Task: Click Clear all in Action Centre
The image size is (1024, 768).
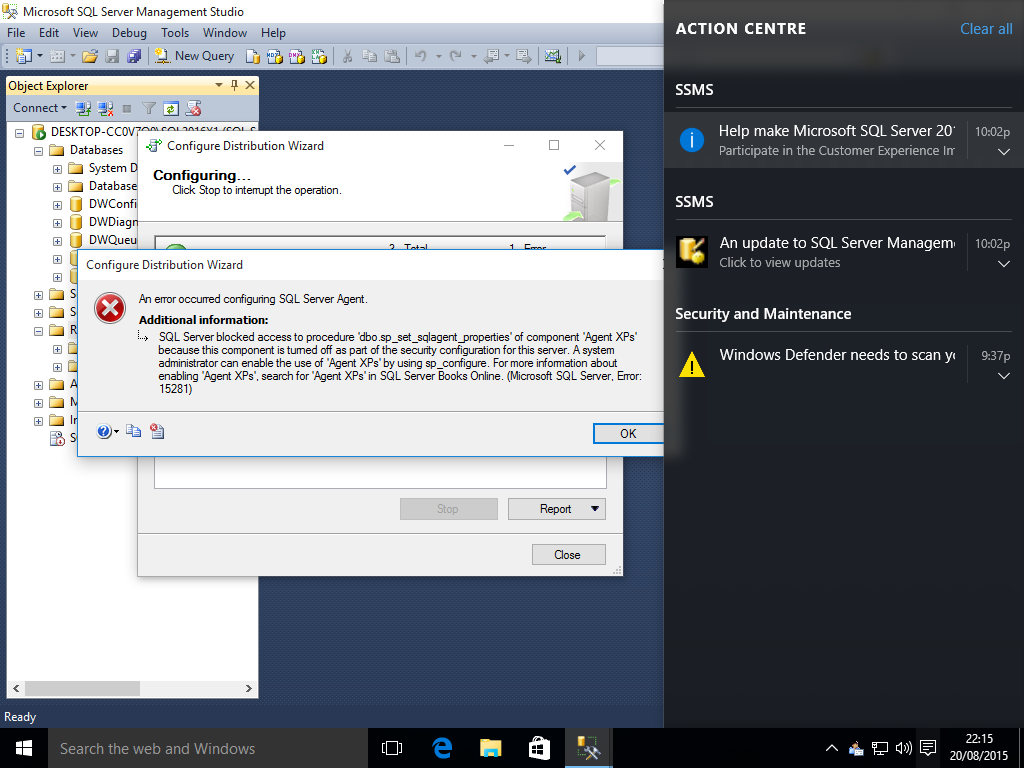Action: coord(985,28)
